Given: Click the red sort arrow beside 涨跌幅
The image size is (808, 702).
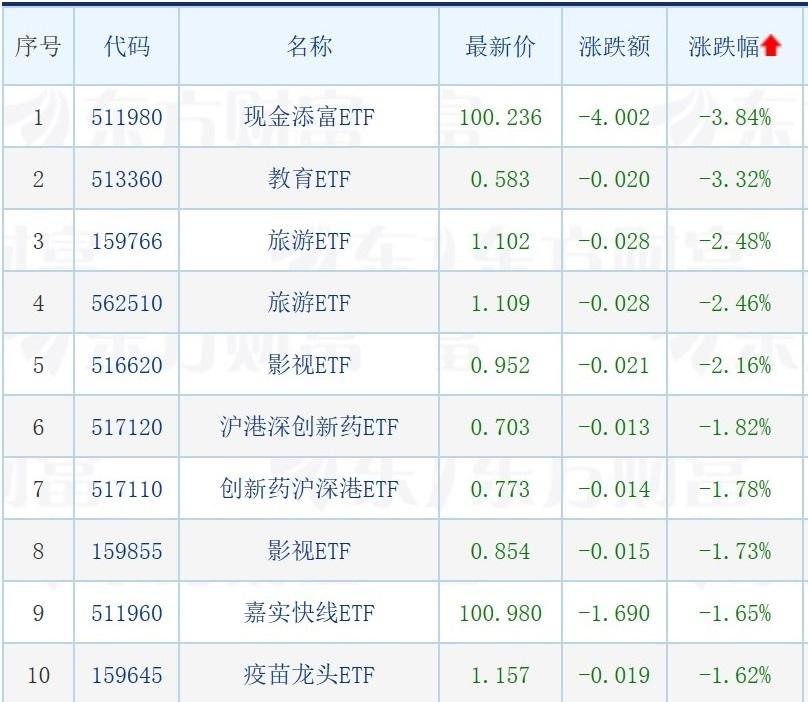Looking at the screenshot, I should (x=771, y=46).
